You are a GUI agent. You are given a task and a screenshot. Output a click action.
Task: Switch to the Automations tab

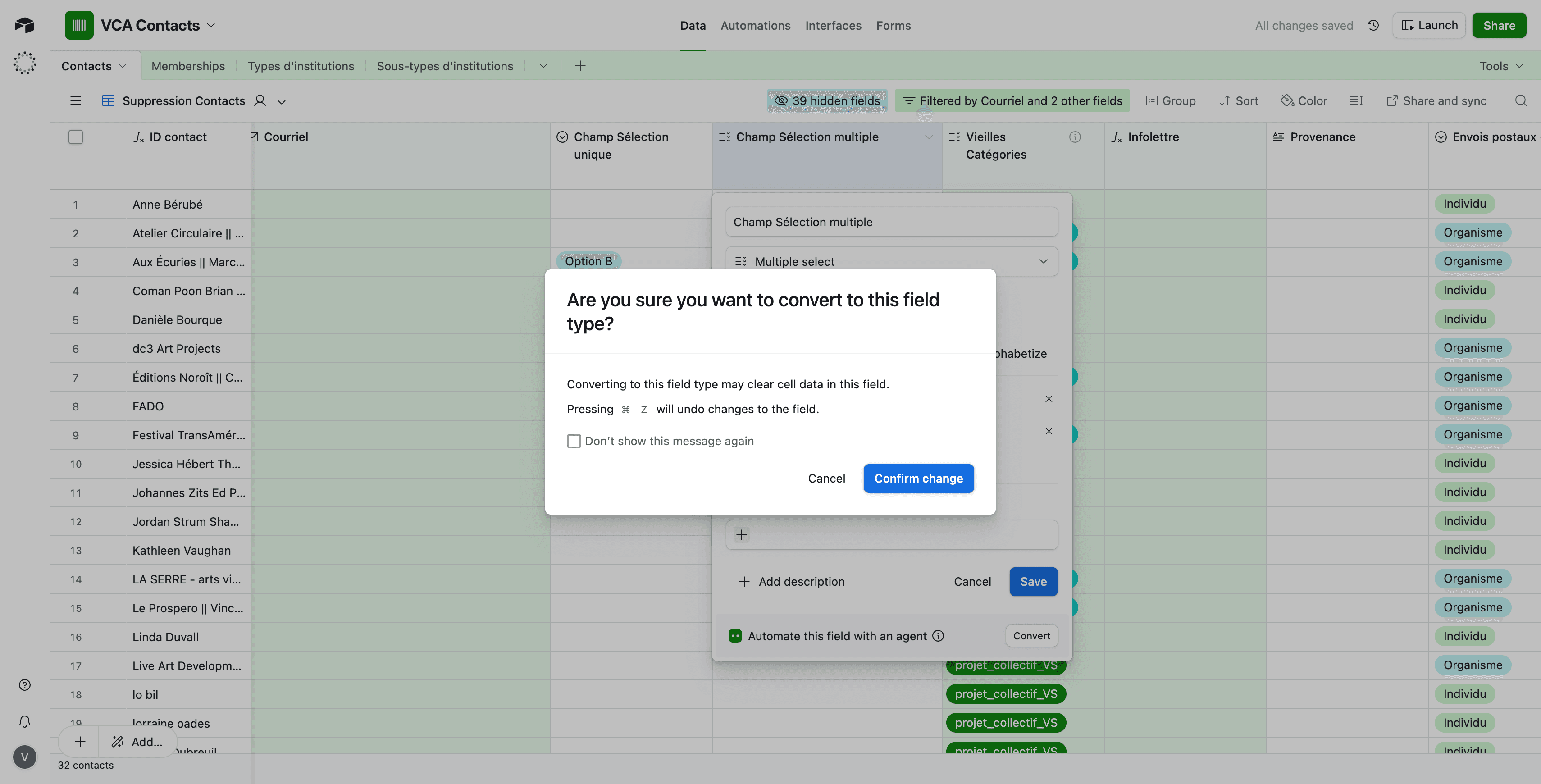pyautogui.click(x=755, y=25)
